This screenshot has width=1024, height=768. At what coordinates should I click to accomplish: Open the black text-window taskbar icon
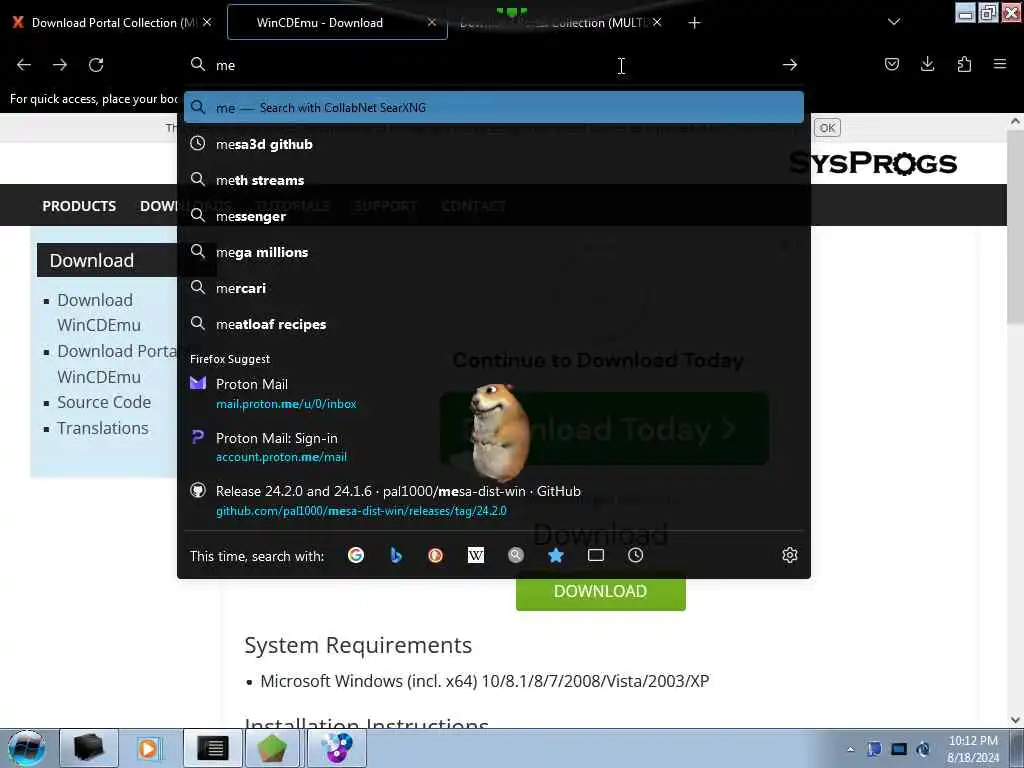[212, 748]
